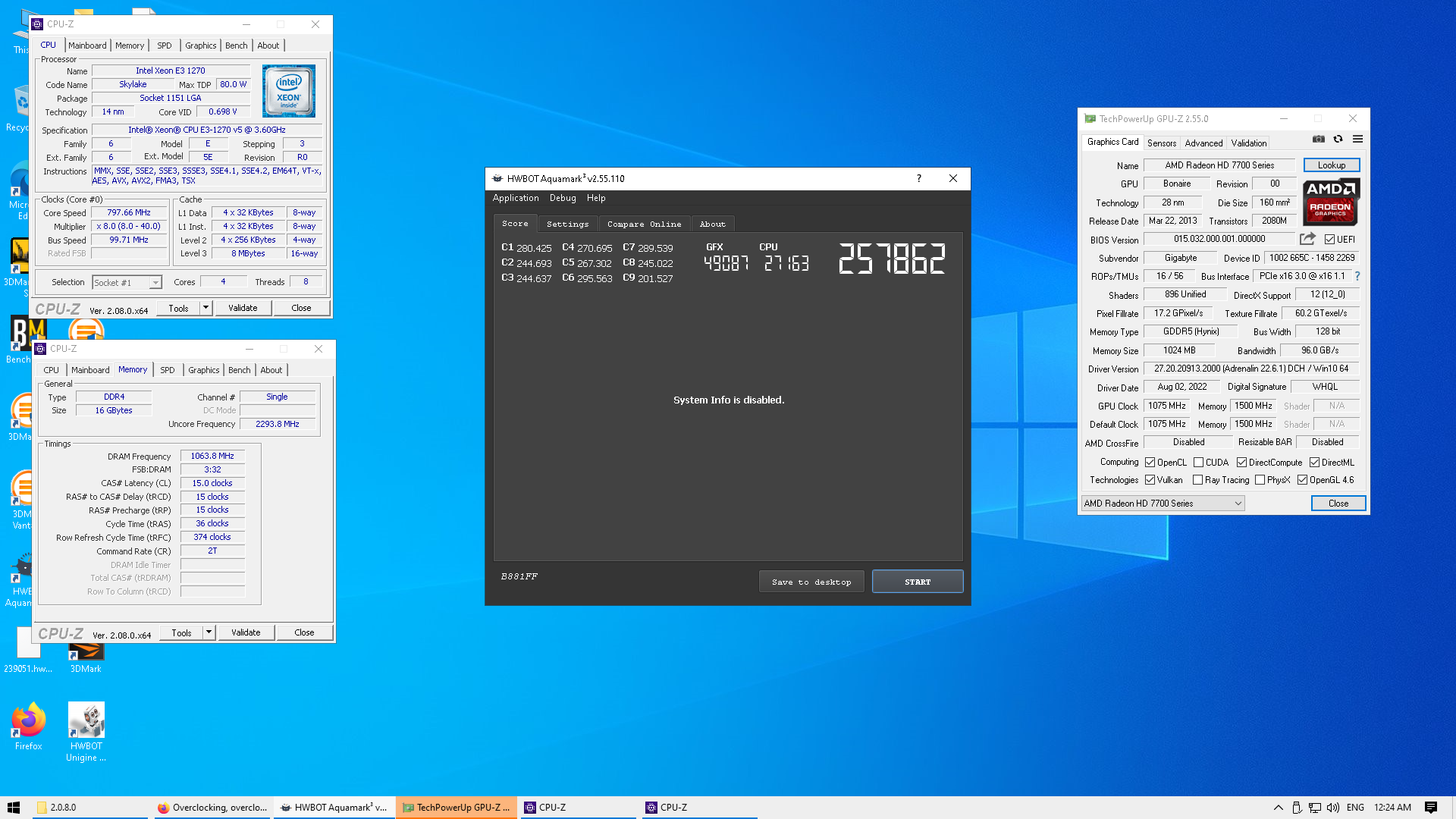Viewport: 1456px width, 819px height.
Task: Open the notification center icon
Action: click(x=1431, y=808)
